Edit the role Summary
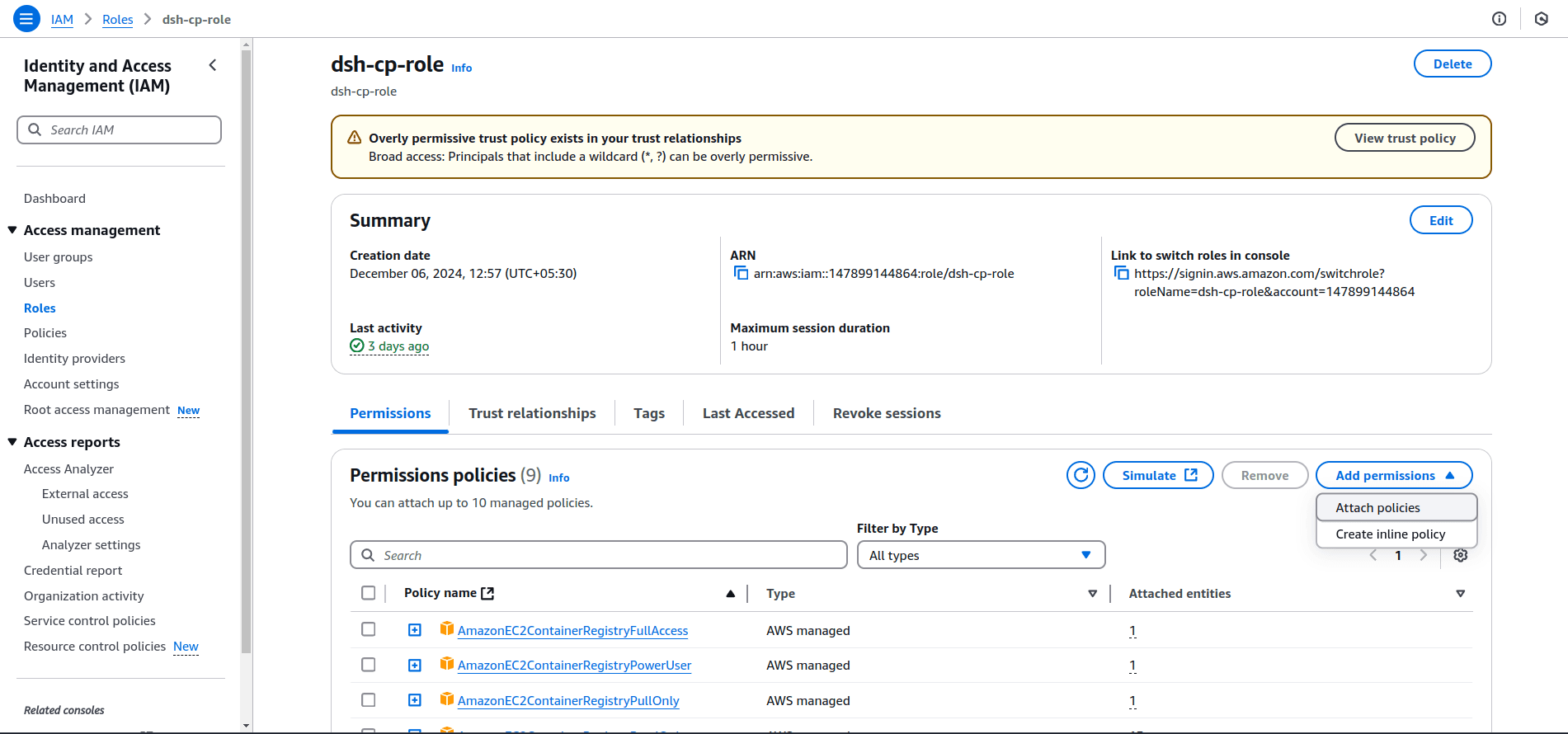1568x734 pixels. pos(1441,220)
